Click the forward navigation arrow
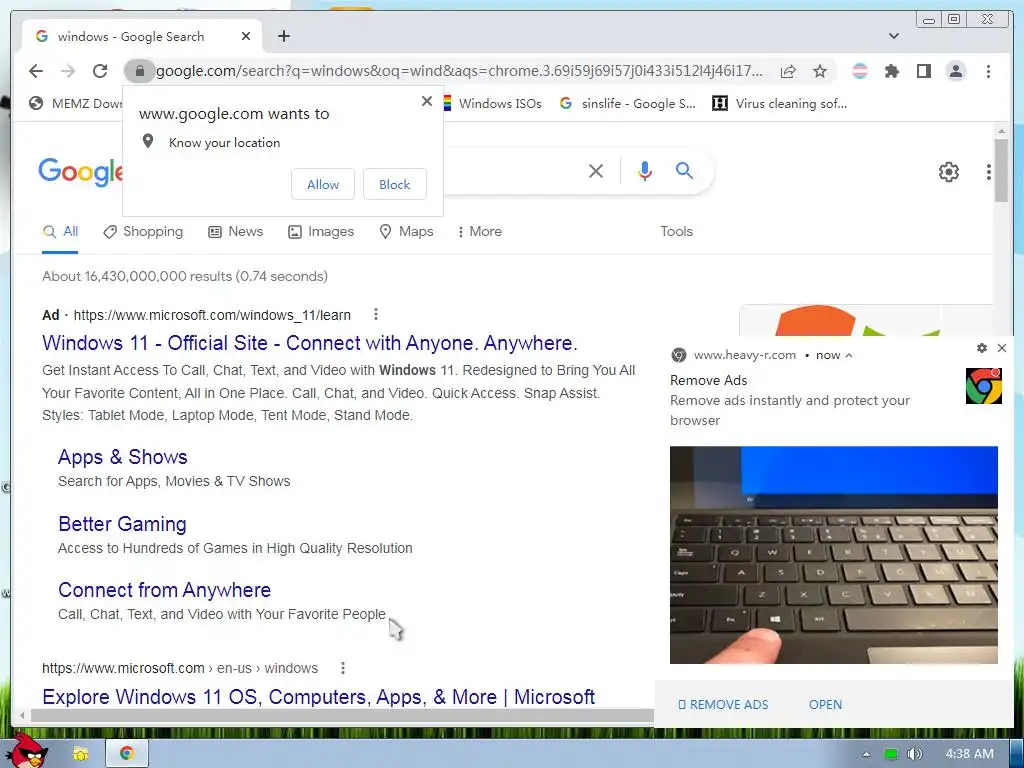Viewport: 1024px width, 768px height. tap(68, 71)
